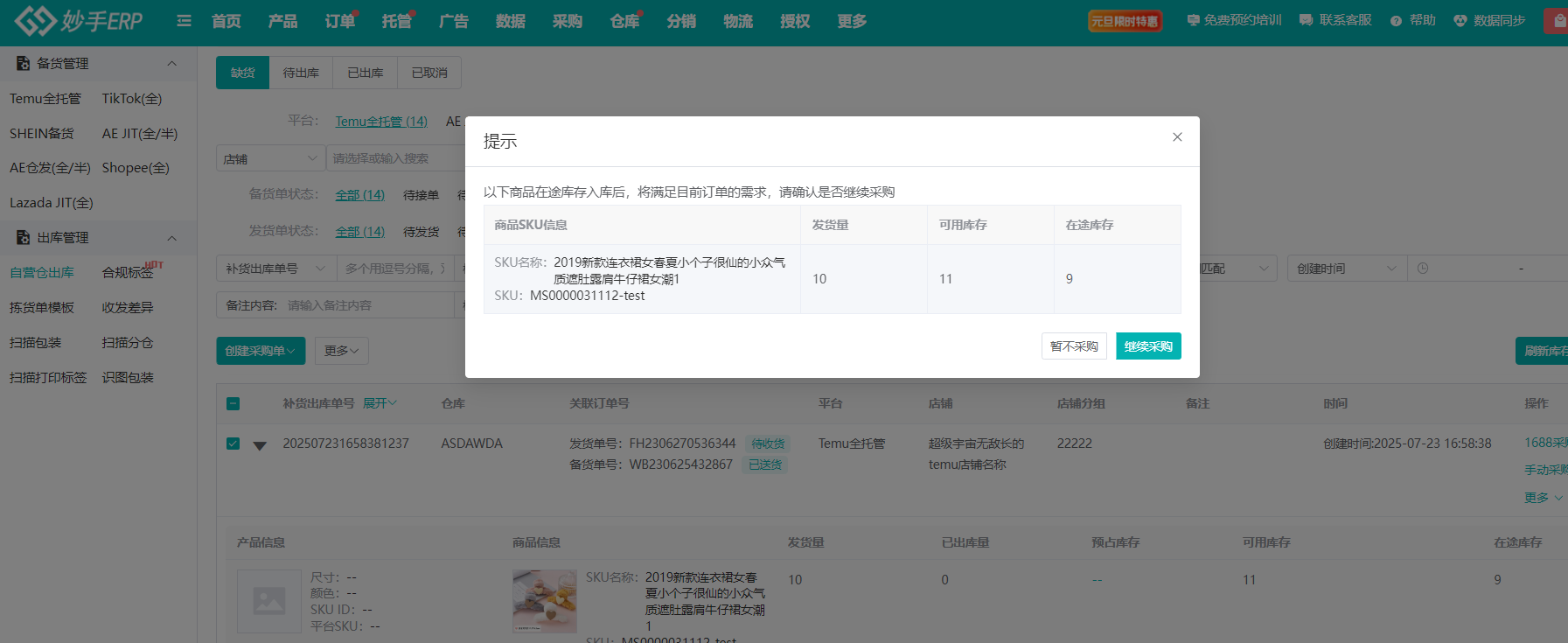Open the 创建时间 dropdown
Viewport: 1568px width, 643px height.
click(x=1346, y=269)
